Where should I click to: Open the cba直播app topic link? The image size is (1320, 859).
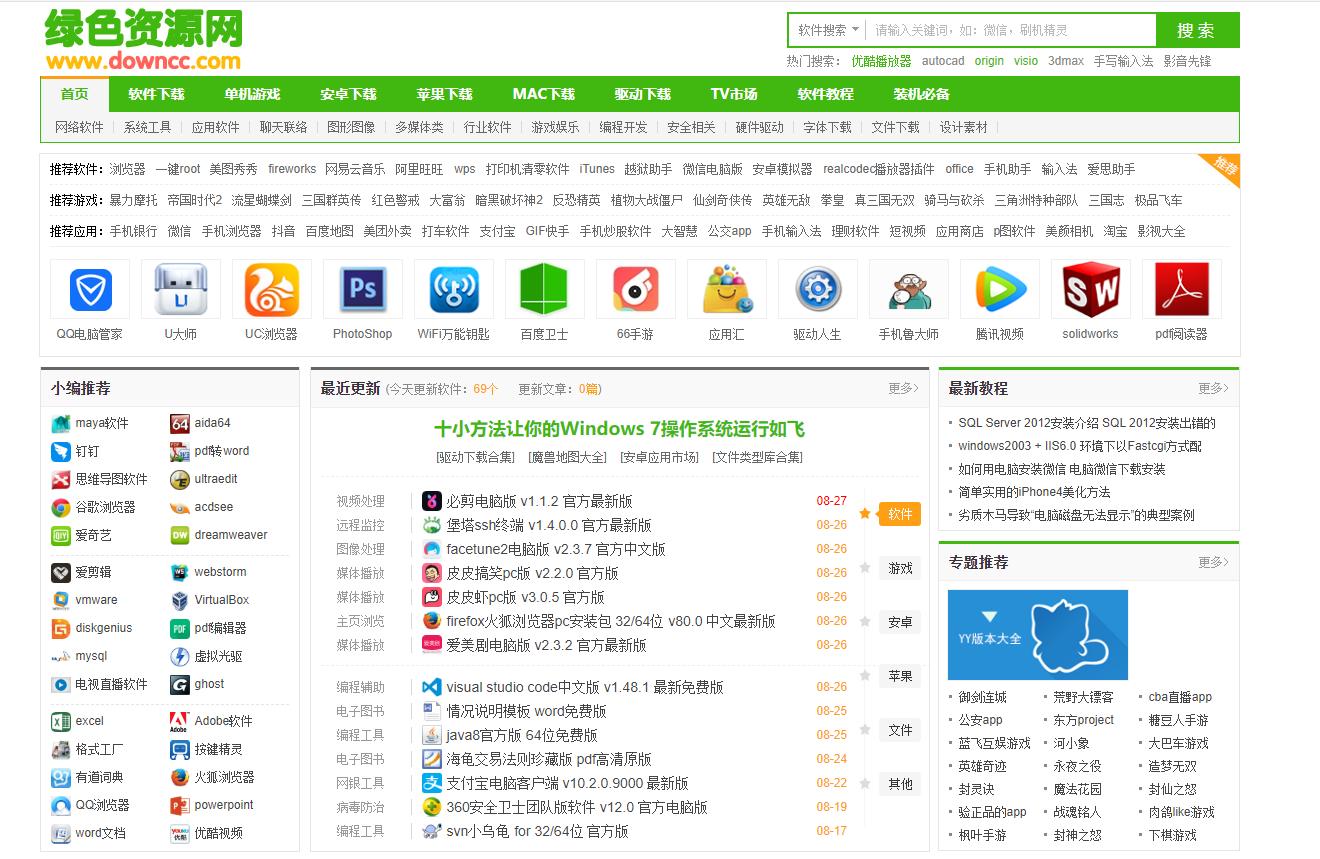pyautogui.click(x=1180, y=697)
